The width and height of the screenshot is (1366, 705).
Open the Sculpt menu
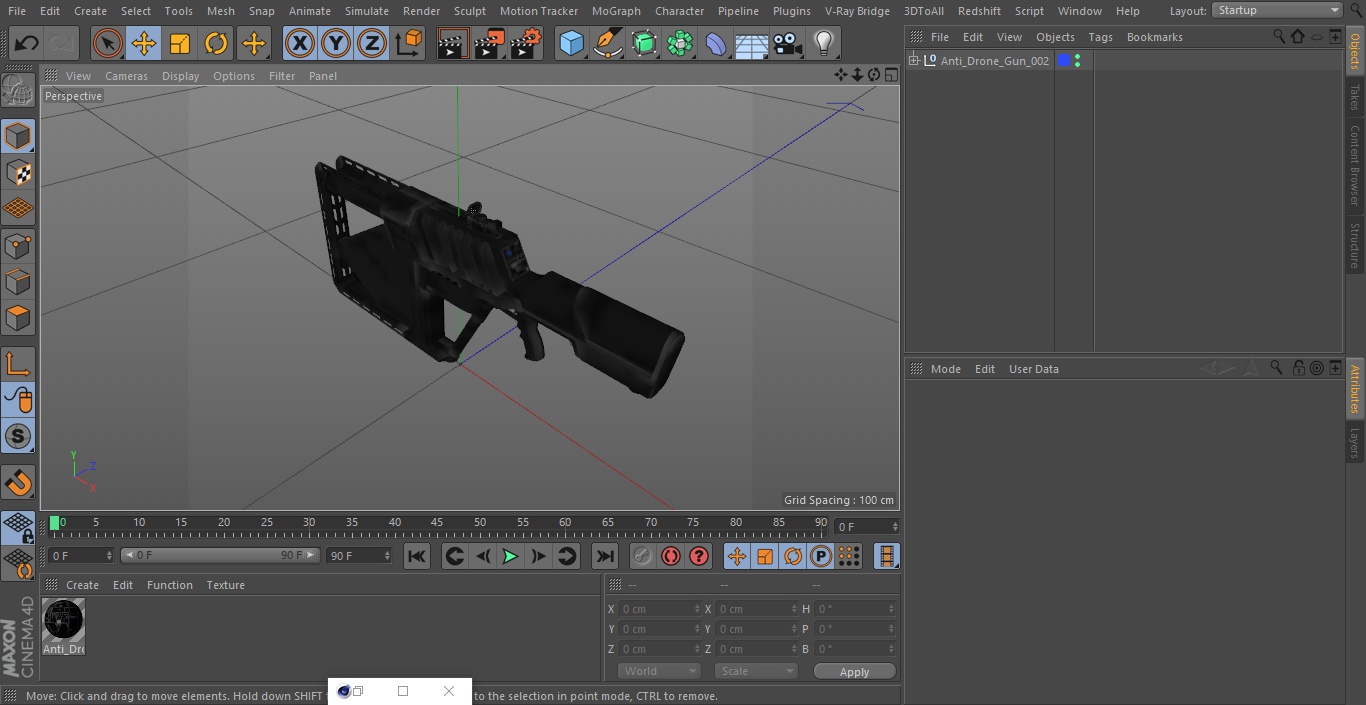click(x=469, y=11)
